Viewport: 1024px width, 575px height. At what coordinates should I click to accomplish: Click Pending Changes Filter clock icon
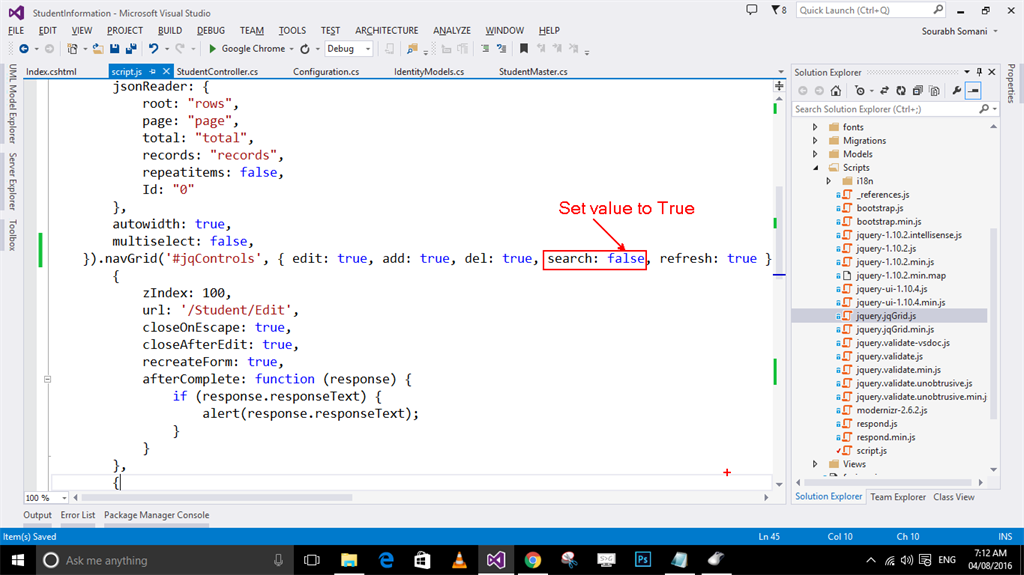point(860,91)
